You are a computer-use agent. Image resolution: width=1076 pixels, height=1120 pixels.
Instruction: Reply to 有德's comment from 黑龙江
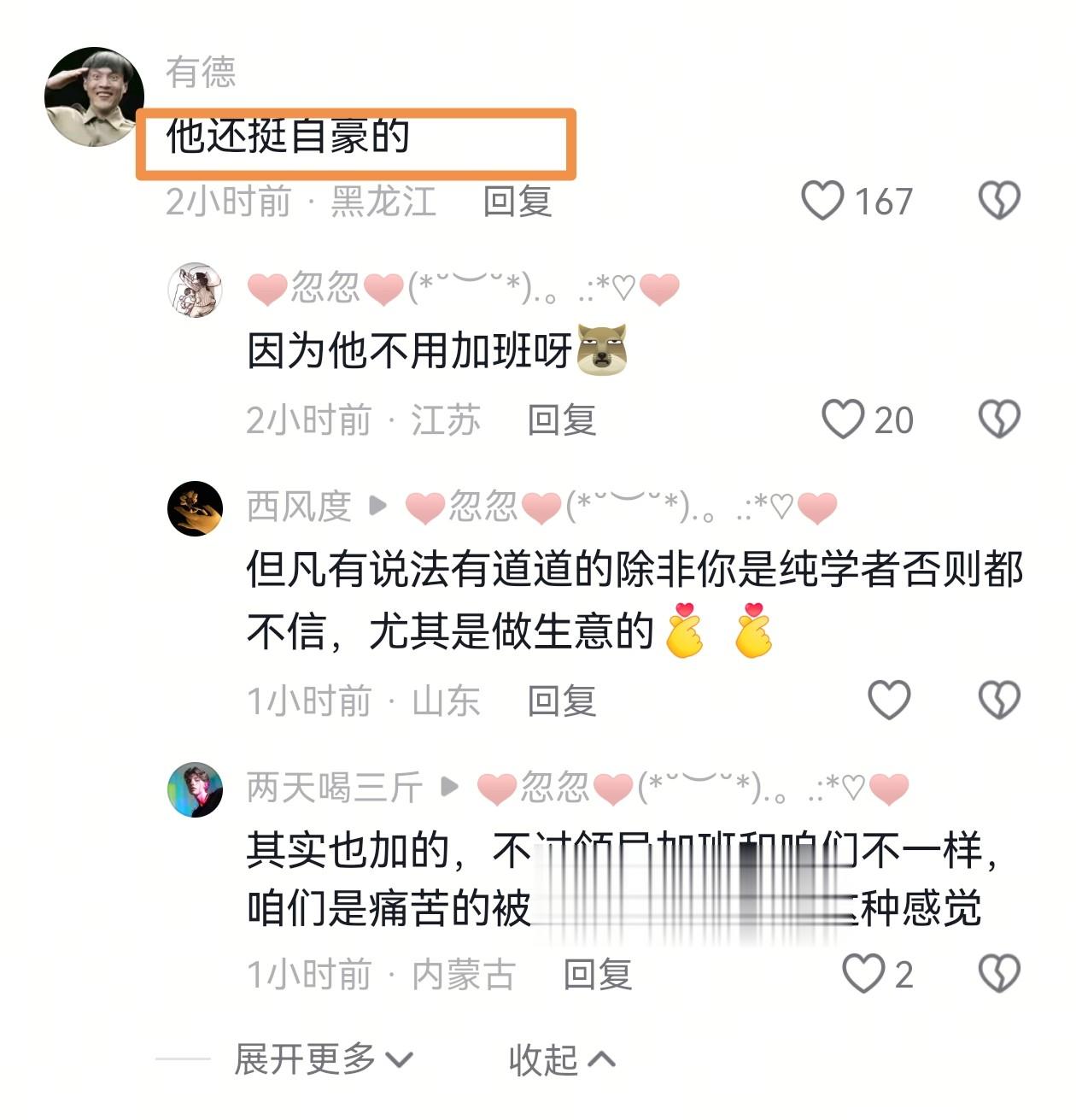518,202
